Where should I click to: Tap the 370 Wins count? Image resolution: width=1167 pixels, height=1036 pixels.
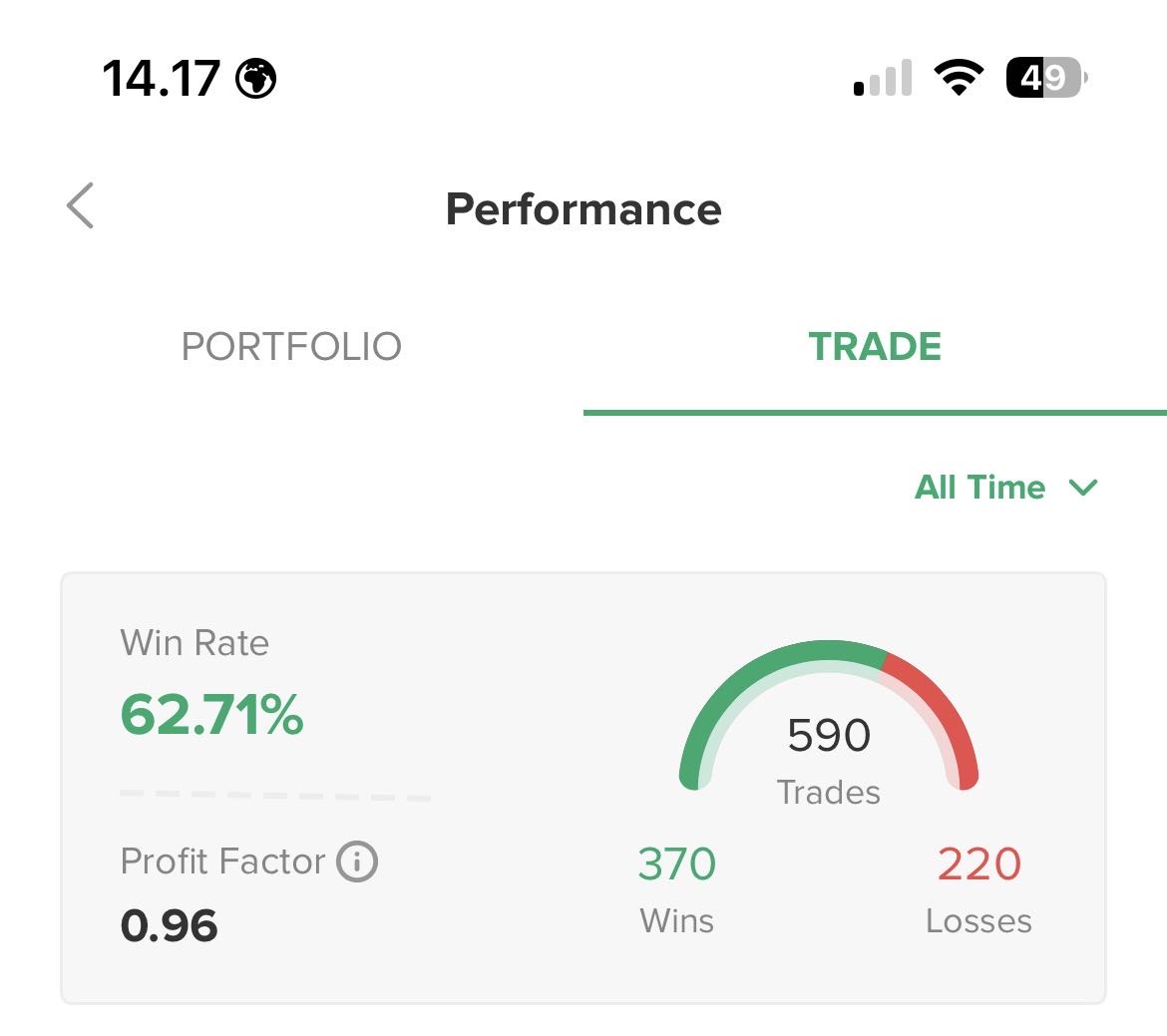[x=676, y=864]
